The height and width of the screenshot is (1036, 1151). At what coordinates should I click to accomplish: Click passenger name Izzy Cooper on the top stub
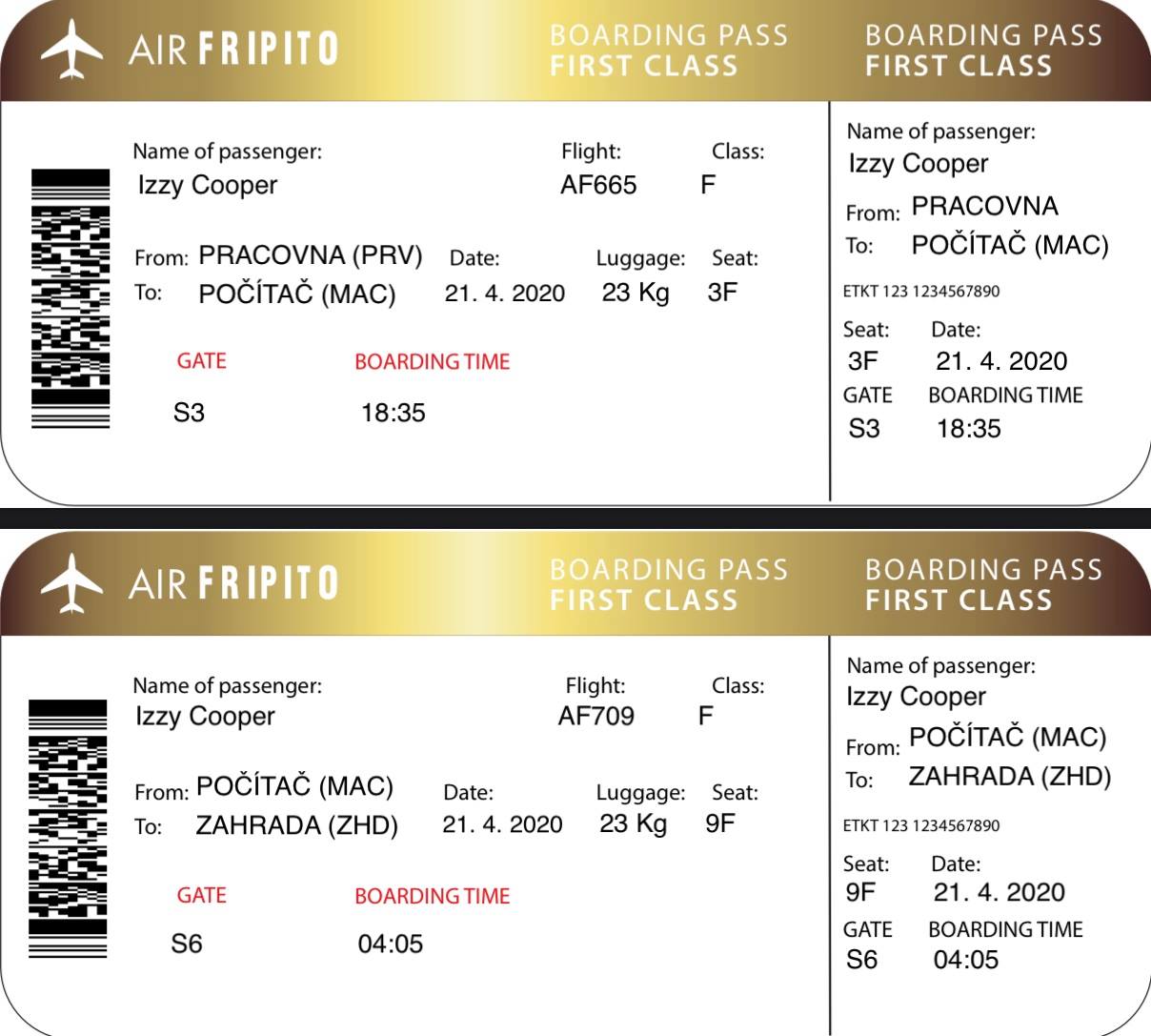pyautogui.click(x=919, y=164)
